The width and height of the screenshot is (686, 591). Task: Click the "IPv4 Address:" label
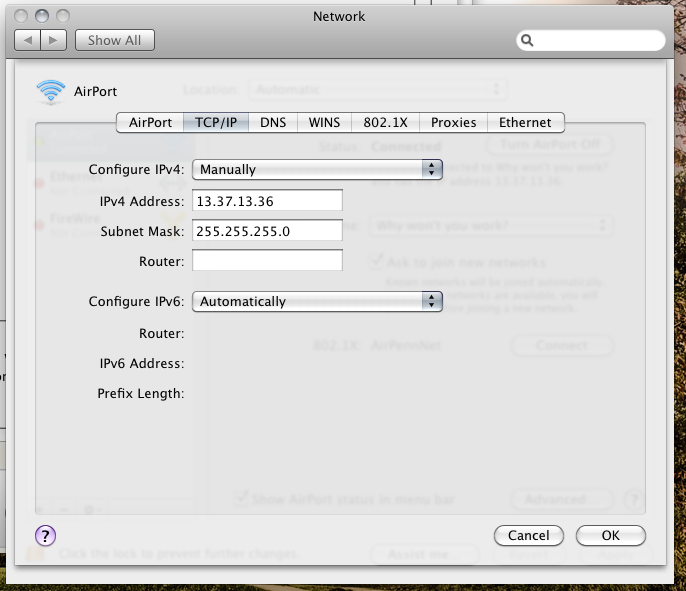142,201
